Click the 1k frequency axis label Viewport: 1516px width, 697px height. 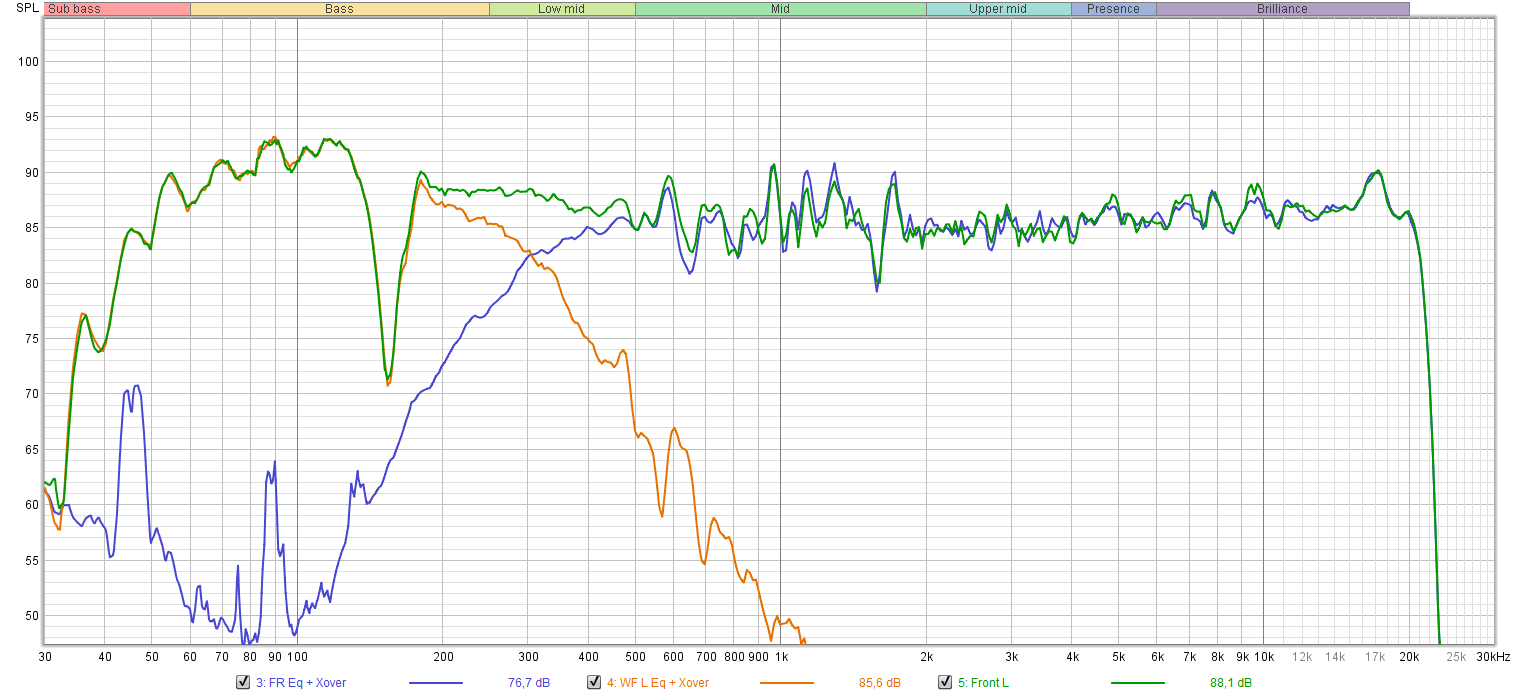tap(780, 657)
